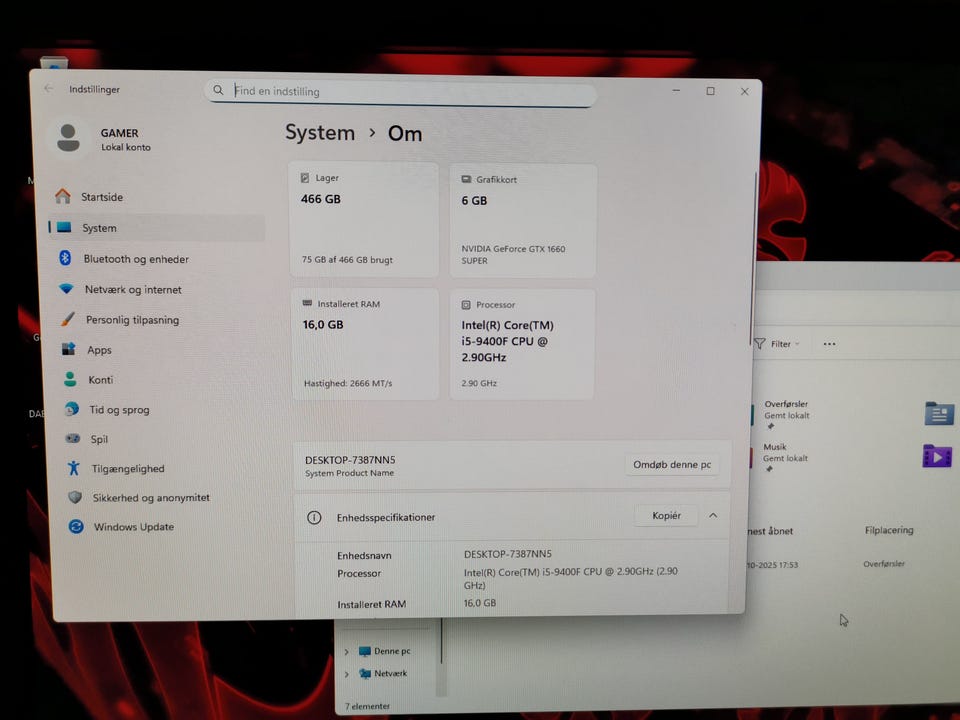The width and height of the screenshot is (960, 720).
Task: Click the GAMER profile avatar
Action: 68,138
